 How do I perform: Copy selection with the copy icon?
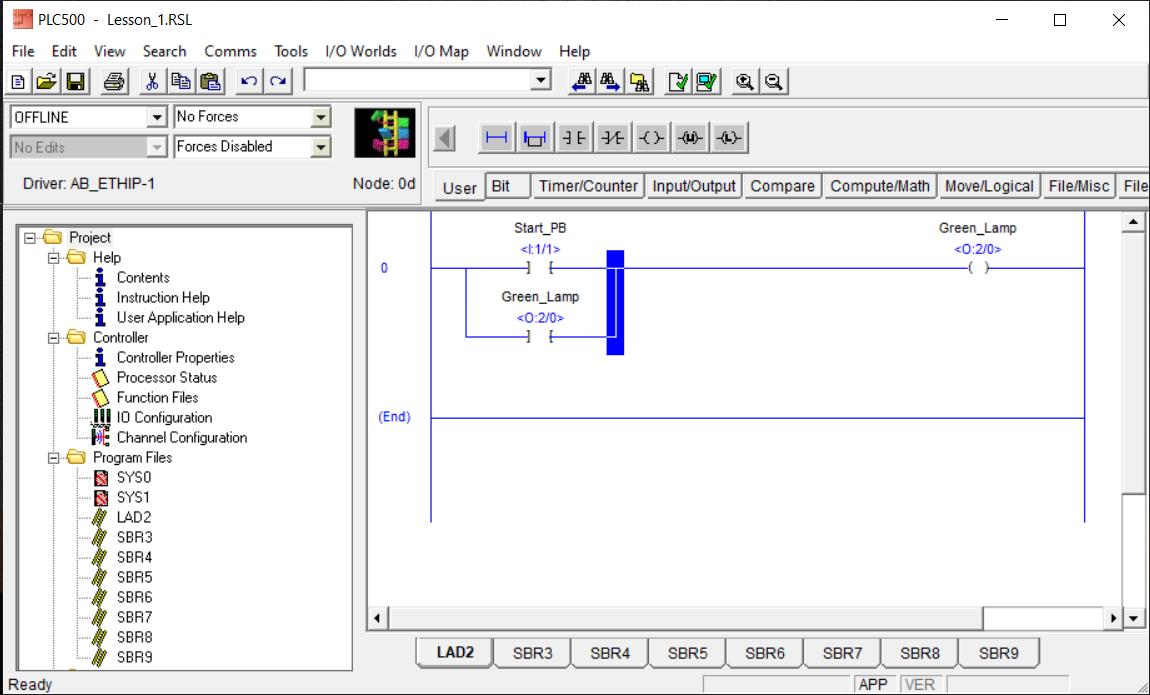point(180,81)
